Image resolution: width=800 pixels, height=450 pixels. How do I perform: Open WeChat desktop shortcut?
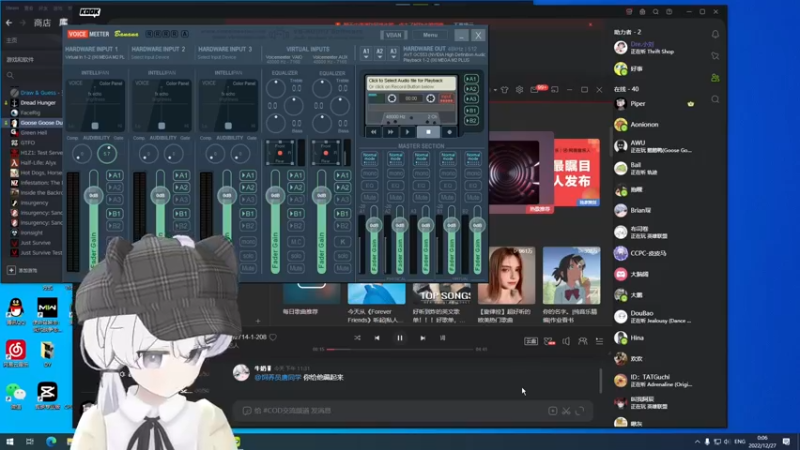point(15,395)
